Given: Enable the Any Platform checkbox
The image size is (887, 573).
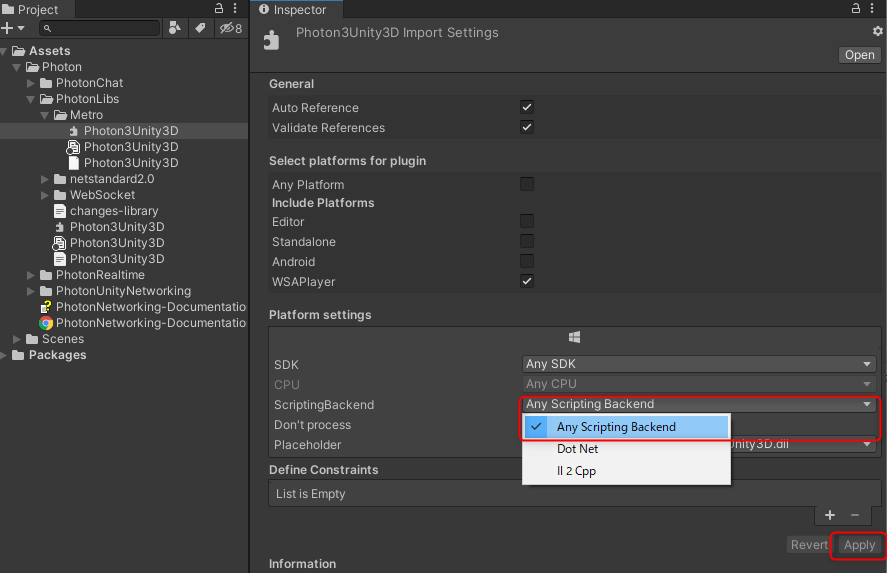Looking at the screenshot, I should 527,184.
